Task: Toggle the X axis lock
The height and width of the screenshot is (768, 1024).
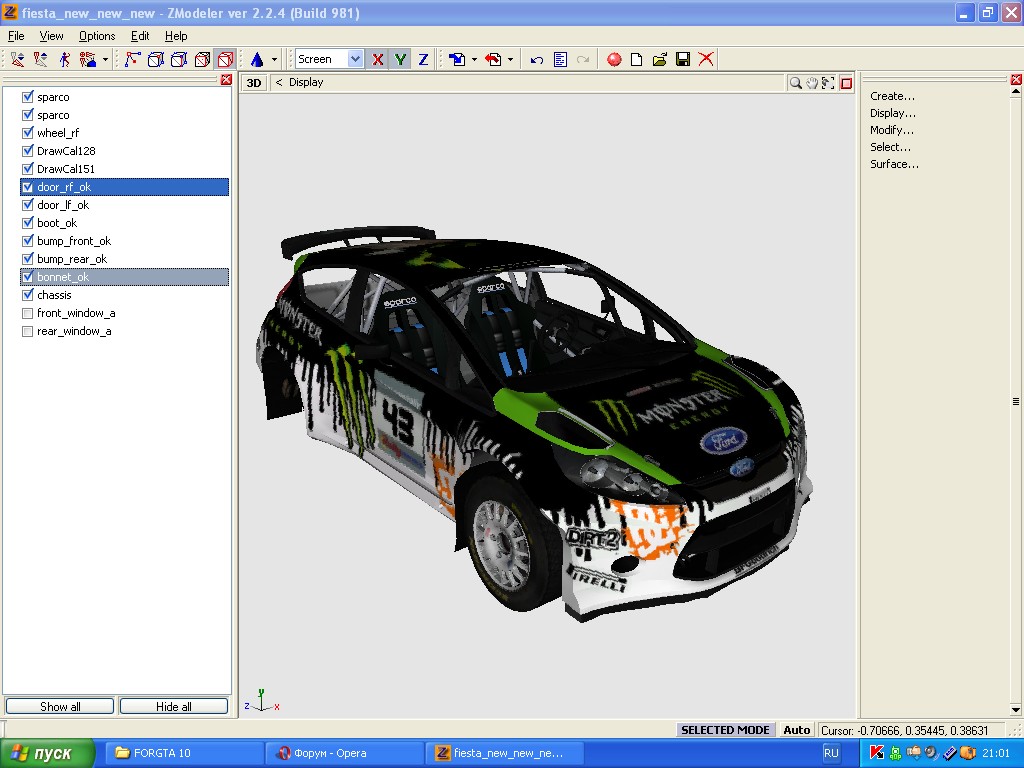Action: point(377,59)
